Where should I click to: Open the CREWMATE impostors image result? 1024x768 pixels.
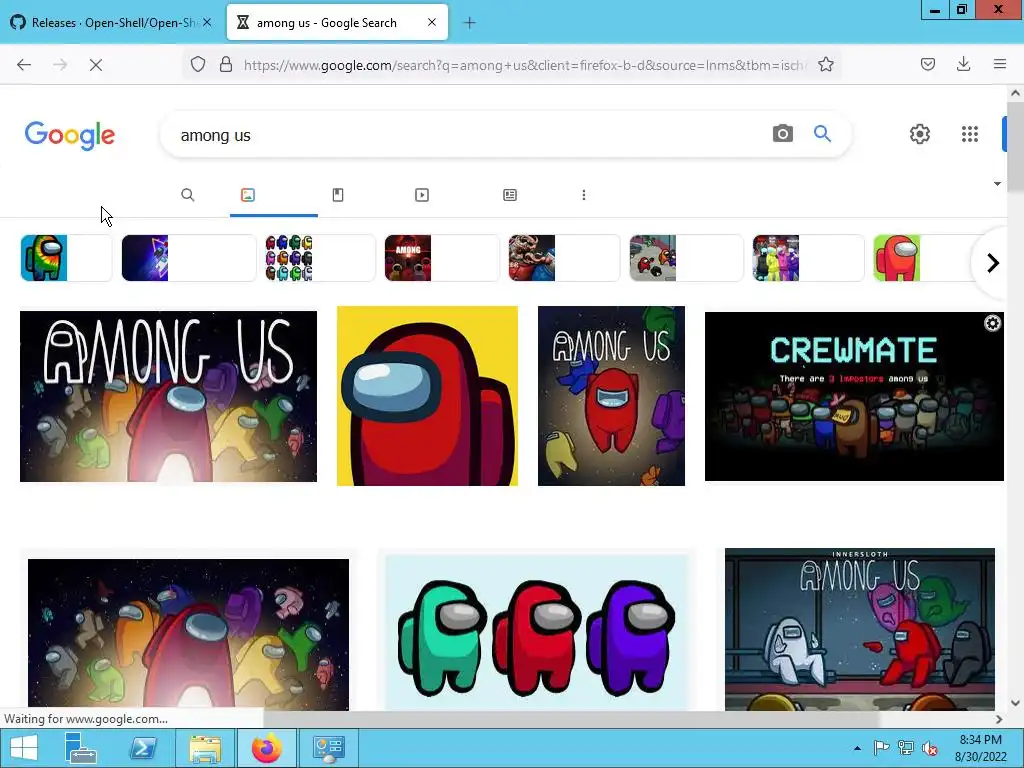(854, 396)
